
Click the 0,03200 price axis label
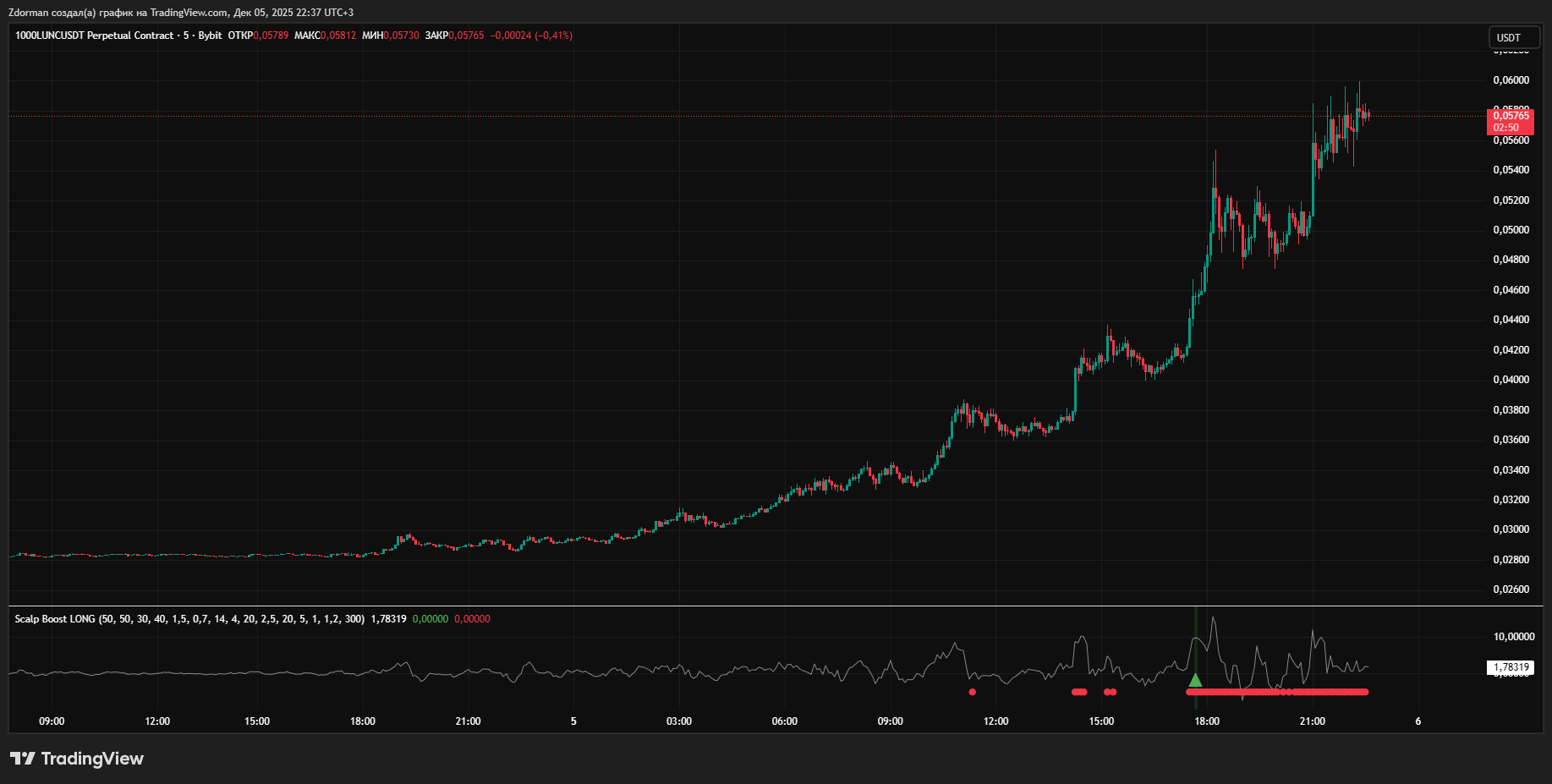(x=1511, y=500)
